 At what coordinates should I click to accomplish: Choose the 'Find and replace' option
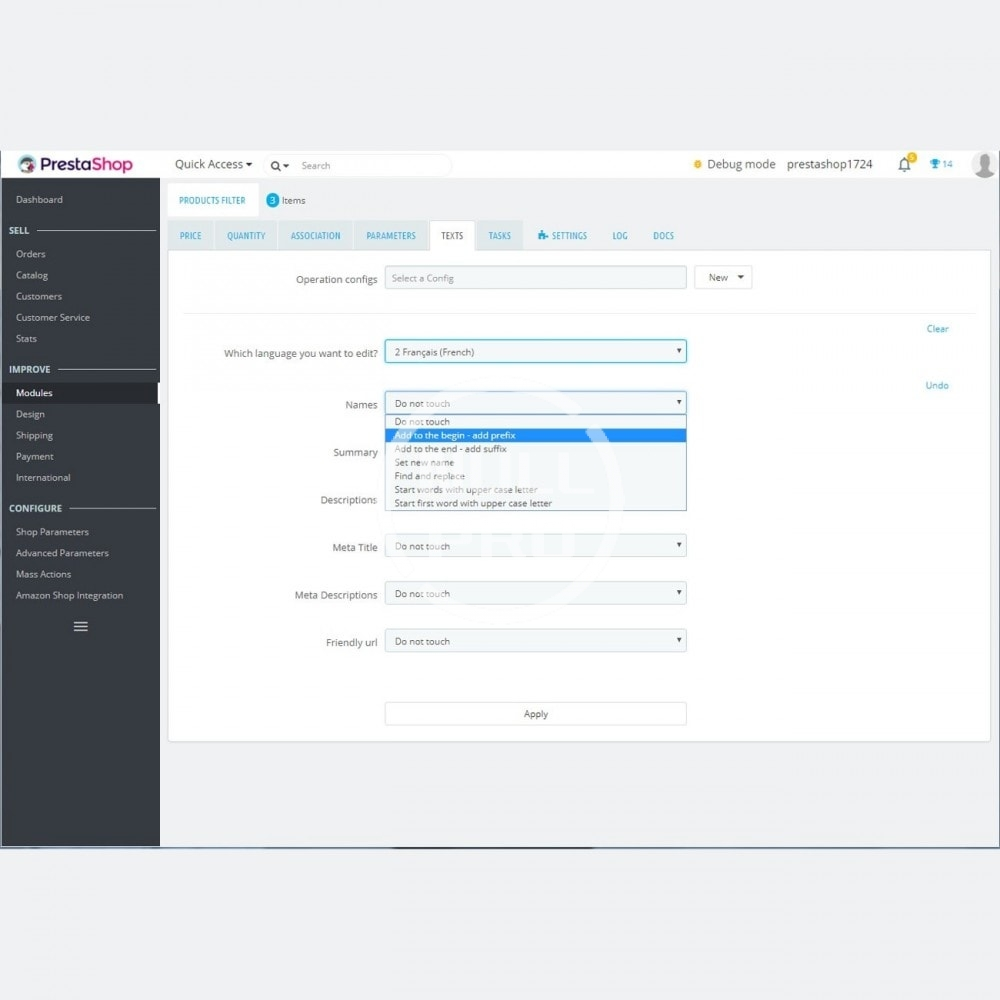[x=429, y=476]
